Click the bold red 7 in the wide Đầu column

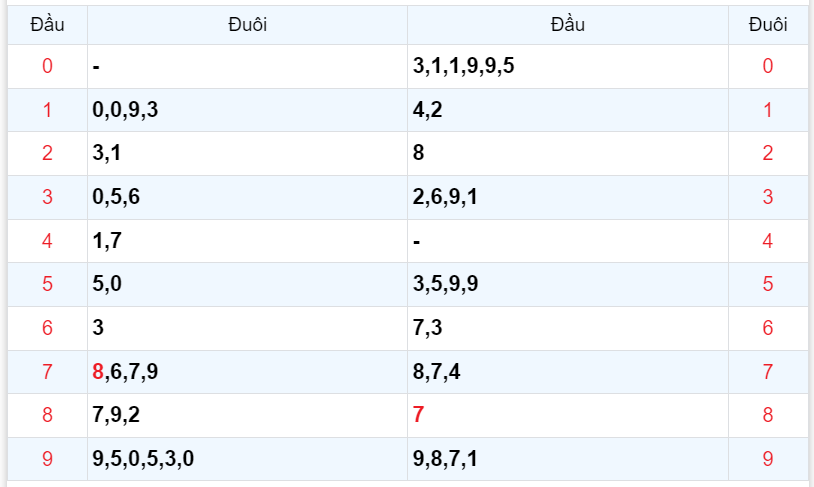pyautogui.click(x=419, y=415)
